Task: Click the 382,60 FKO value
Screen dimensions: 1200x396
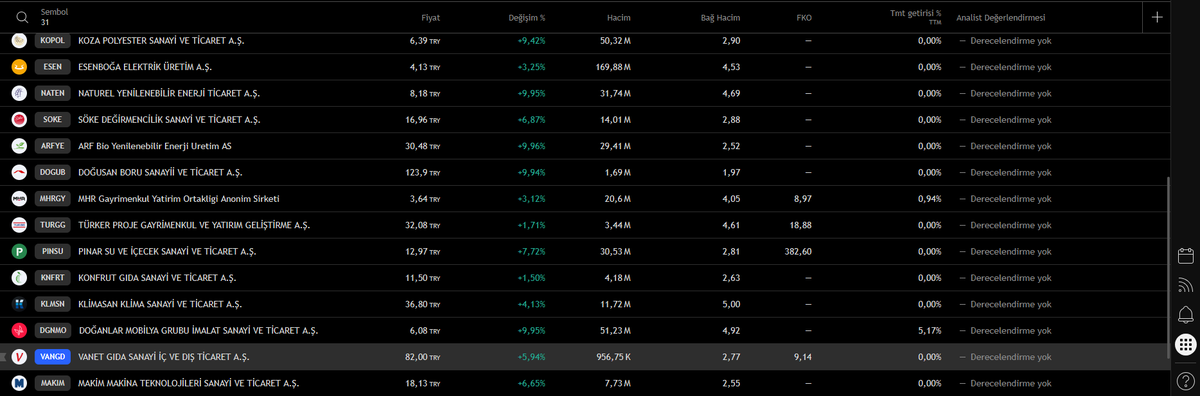Action: click(798, 251)
